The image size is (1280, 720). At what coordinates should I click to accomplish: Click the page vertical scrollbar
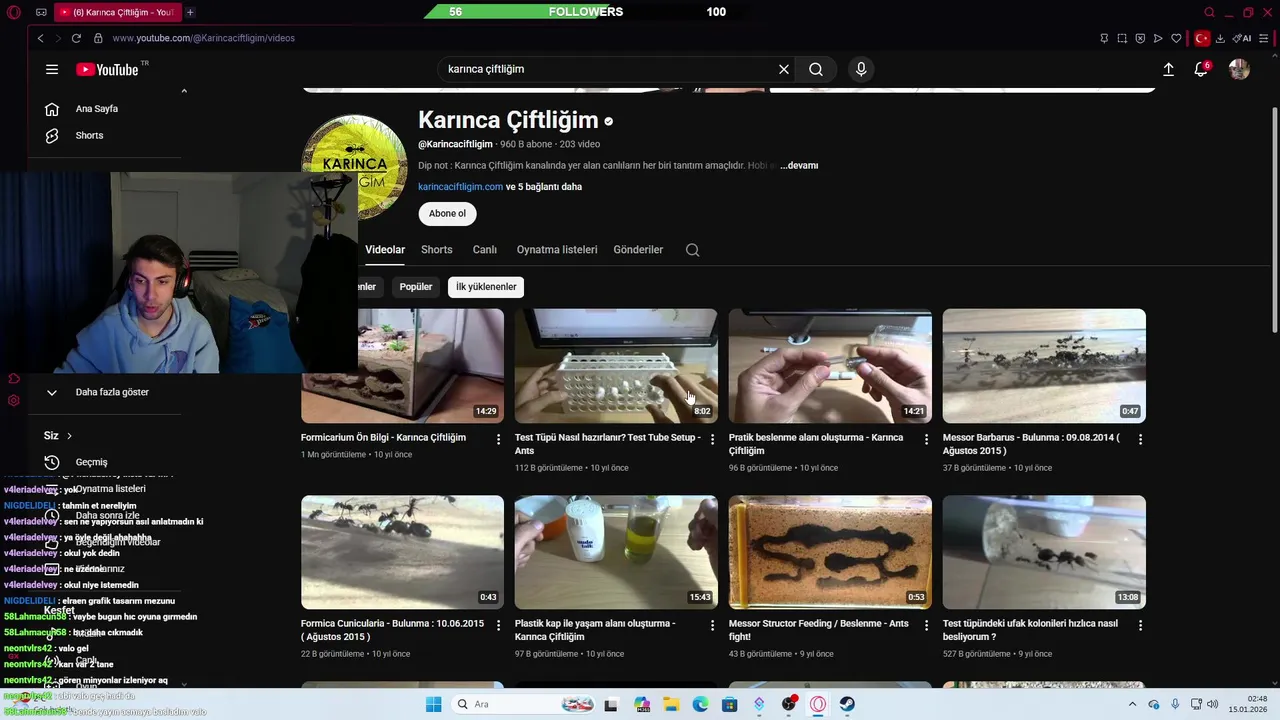coord(1274,220)
